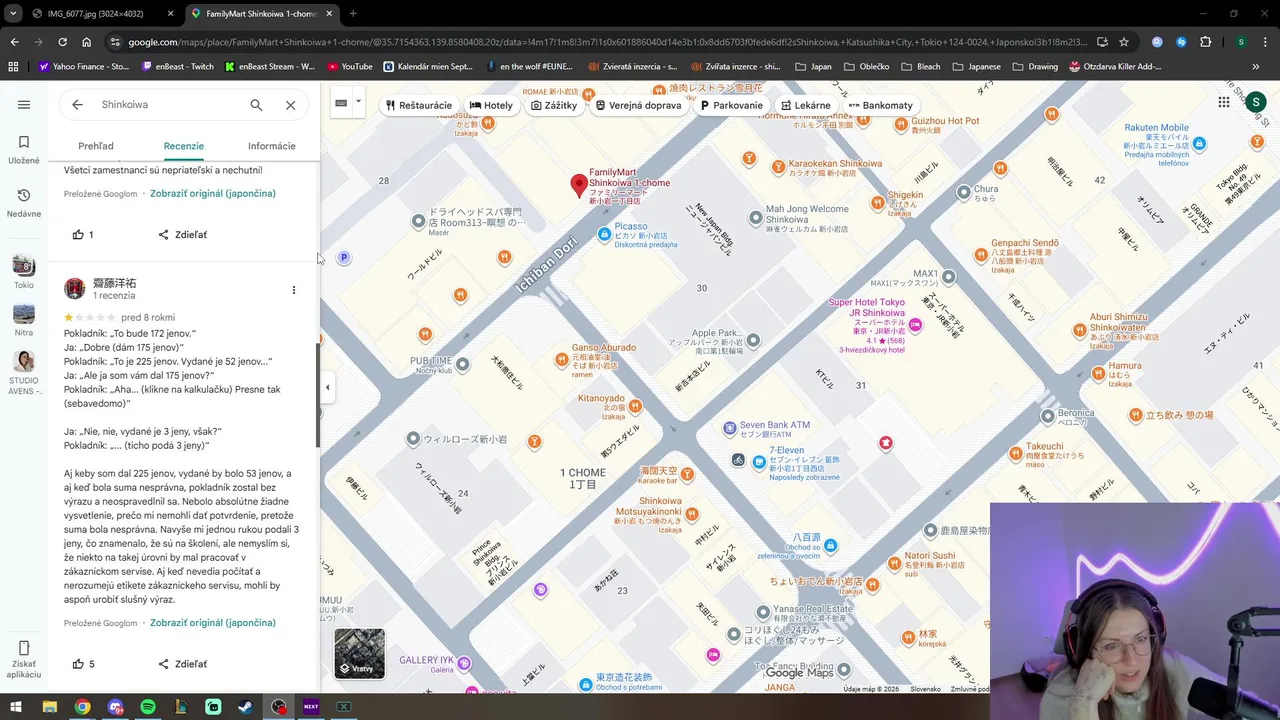Open the YouTube bookmark
The image size is (1280, 720).
(x=349, y=67)
